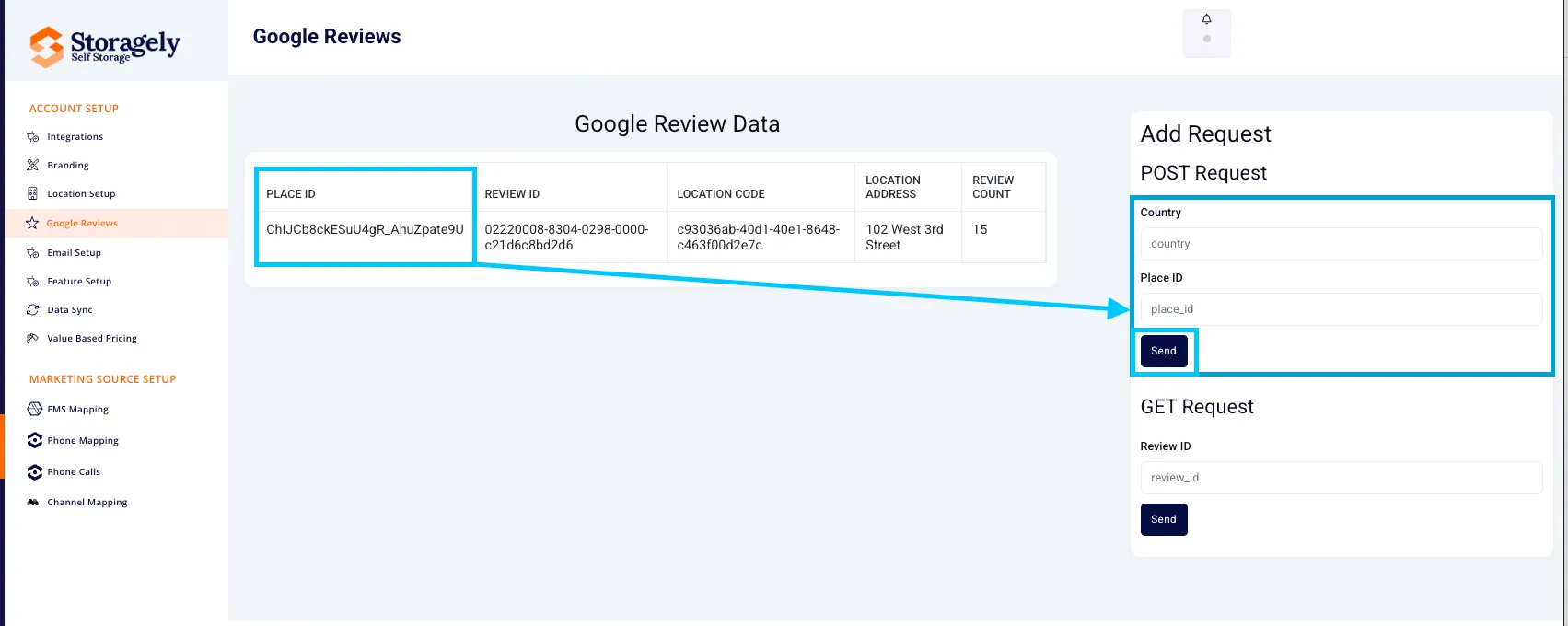Focus the Place ID input field
Image resolution: width=1568 pixels, height=626 pixels.
tap(1341, 309)
